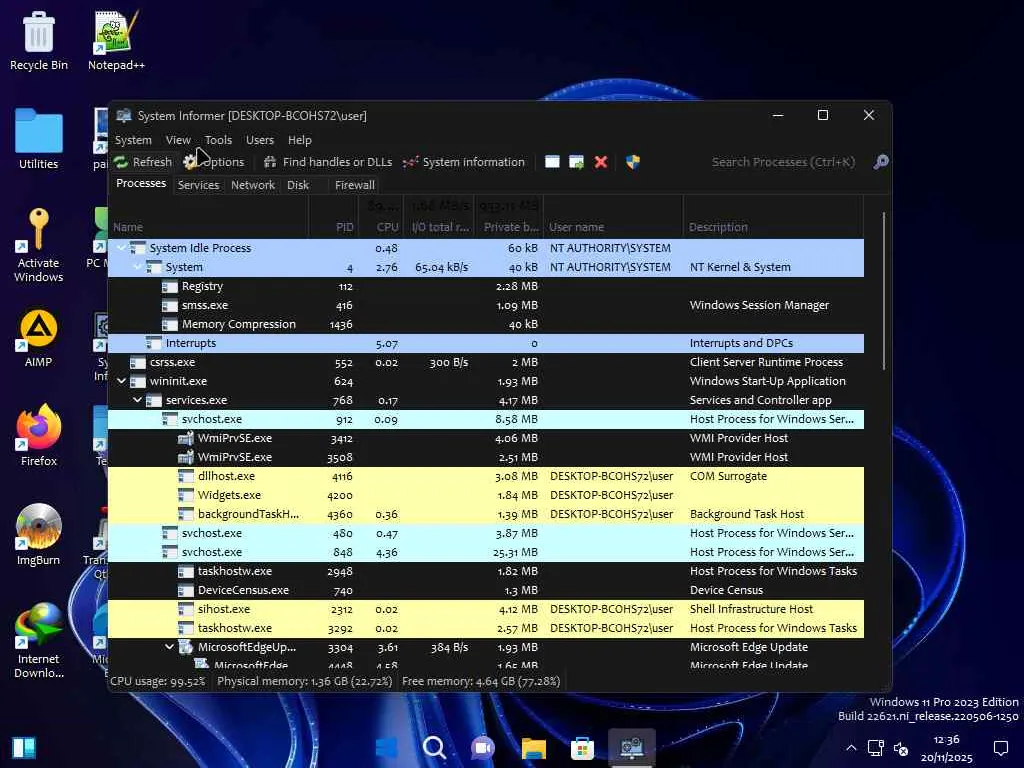This screenshot has height=768, width=1024.
Task: Click the magnifier icon beside search box
Action: click(x=881, y=162)
